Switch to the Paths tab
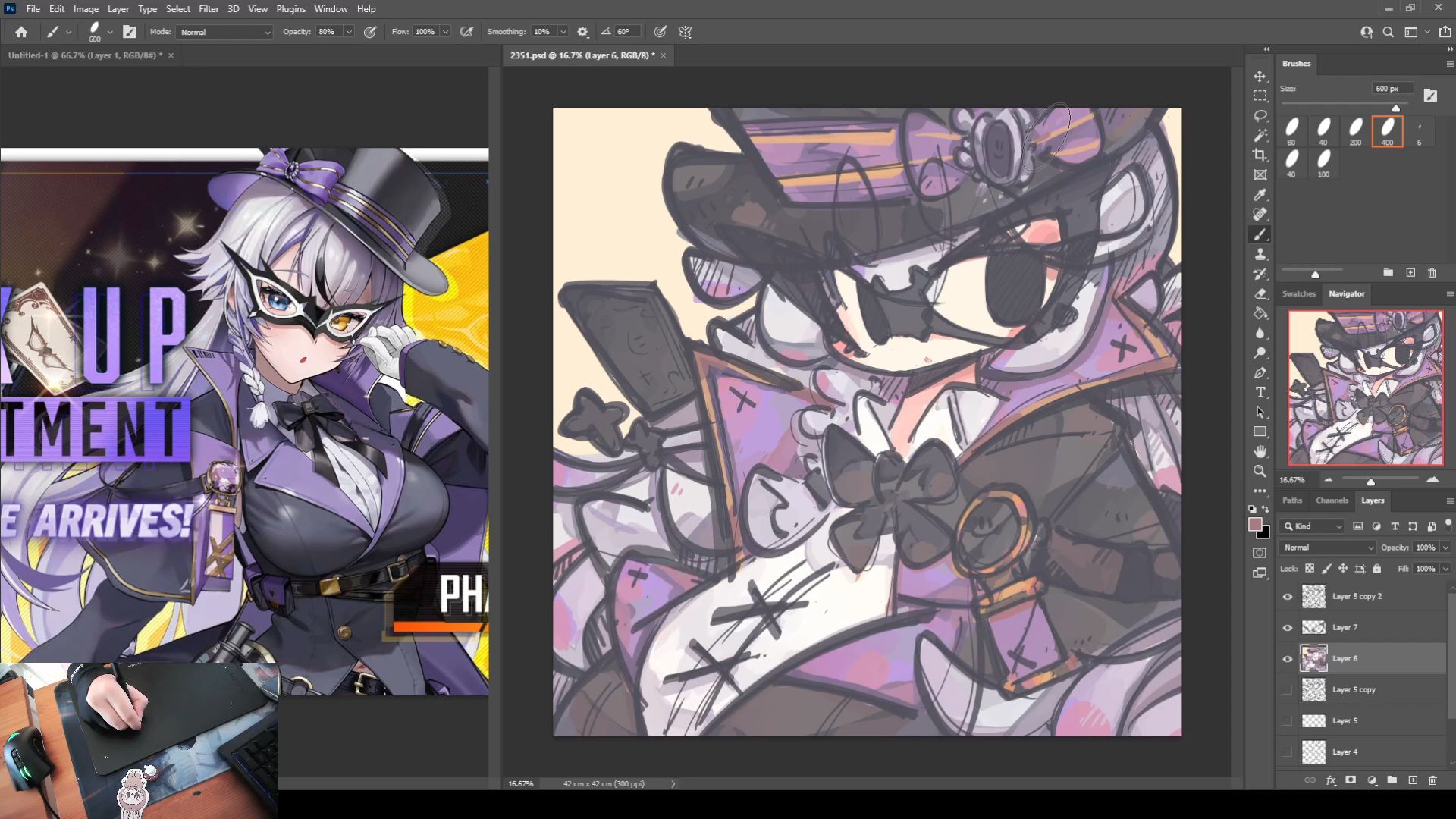 [1292, 500]
